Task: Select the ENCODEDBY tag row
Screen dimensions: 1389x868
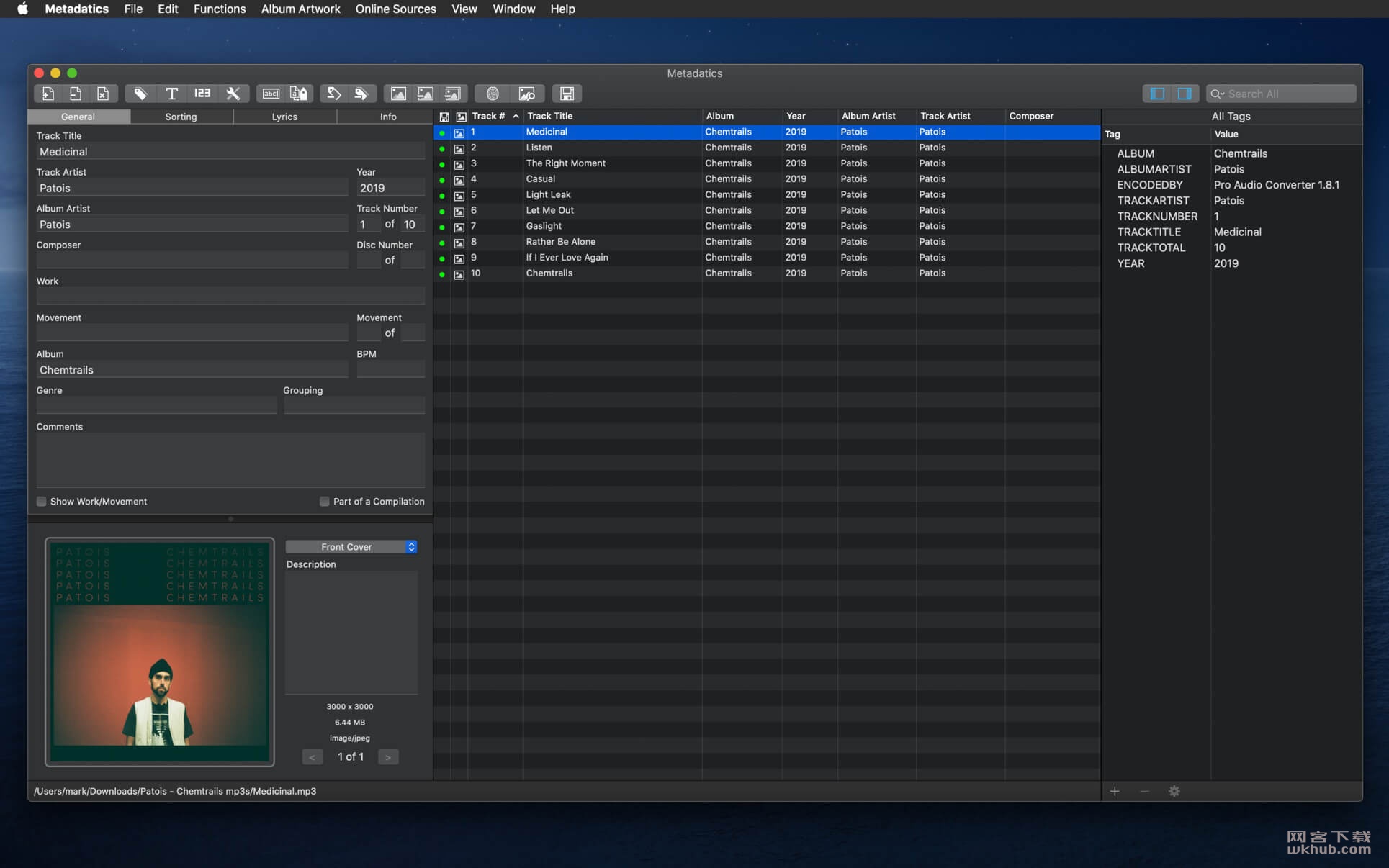Action: coord(1231,185)
